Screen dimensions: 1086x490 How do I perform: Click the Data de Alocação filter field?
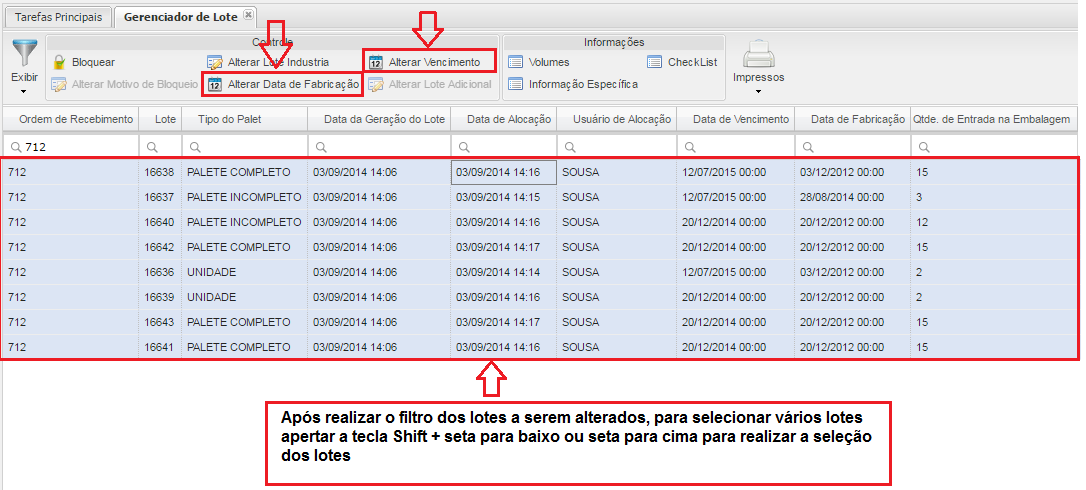point(504,147)
